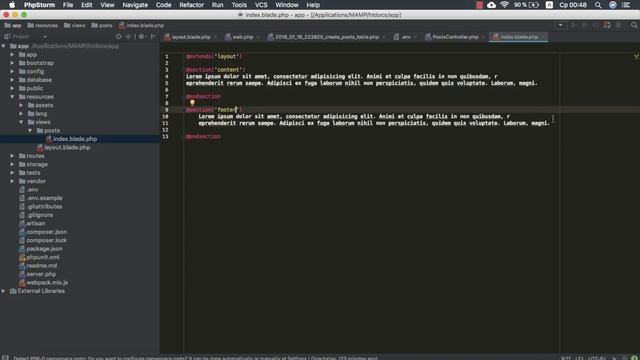Click the cloud upload menu bar icon
Viewport: 640px width, 360px height.
click(491, 5)
